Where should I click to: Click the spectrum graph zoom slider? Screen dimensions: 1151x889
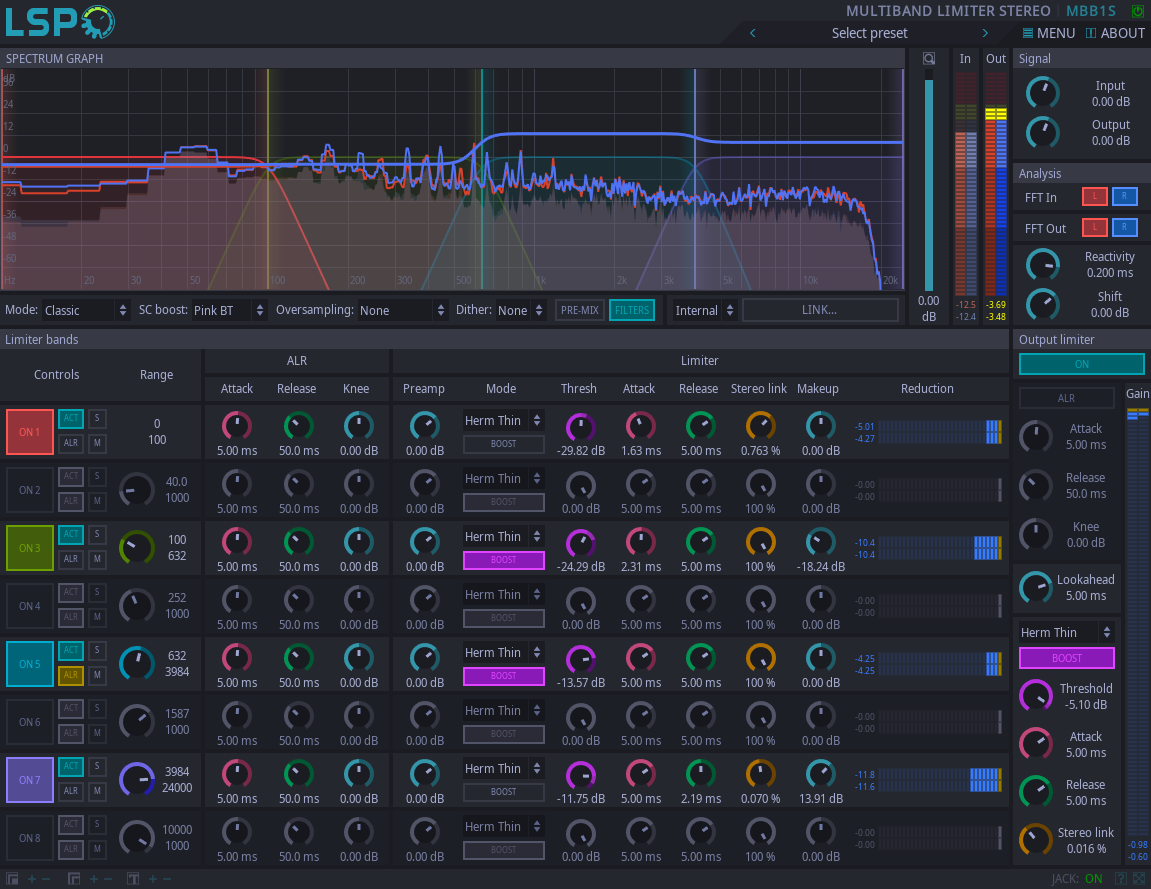(928, 180)
